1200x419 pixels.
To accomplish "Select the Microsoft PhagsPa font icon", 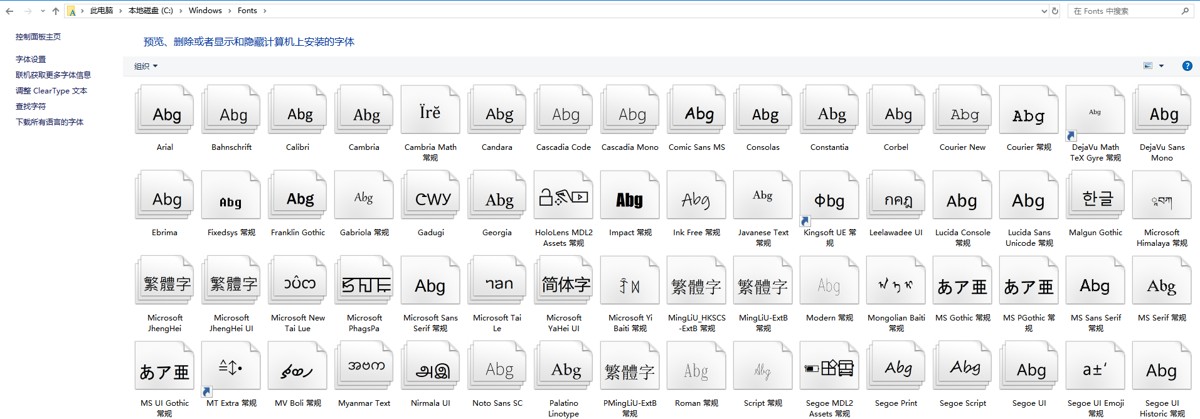I will [364, 282].
